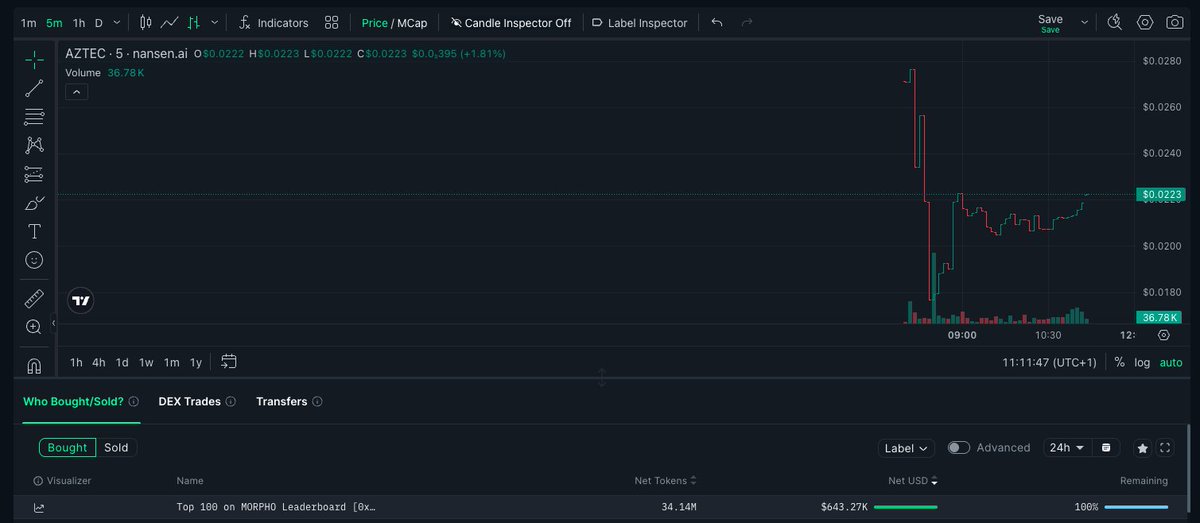Toggle the Advanced switch

958,448
